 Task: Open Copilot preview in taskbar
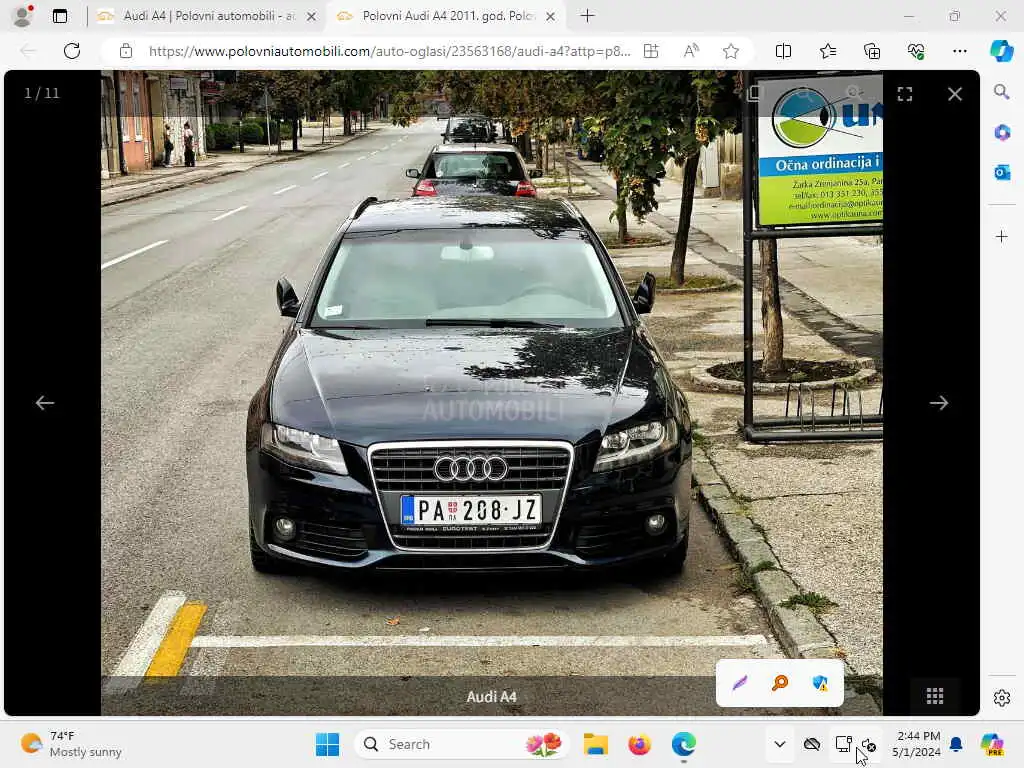[x=992, y=744]
